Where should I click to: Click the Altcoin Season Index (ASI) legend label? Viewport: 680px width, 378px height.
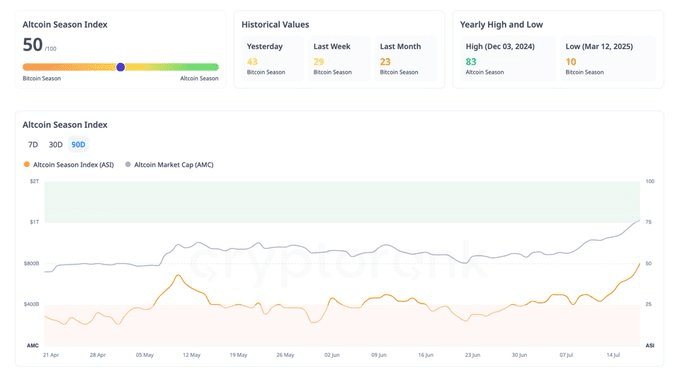[73, 165]
